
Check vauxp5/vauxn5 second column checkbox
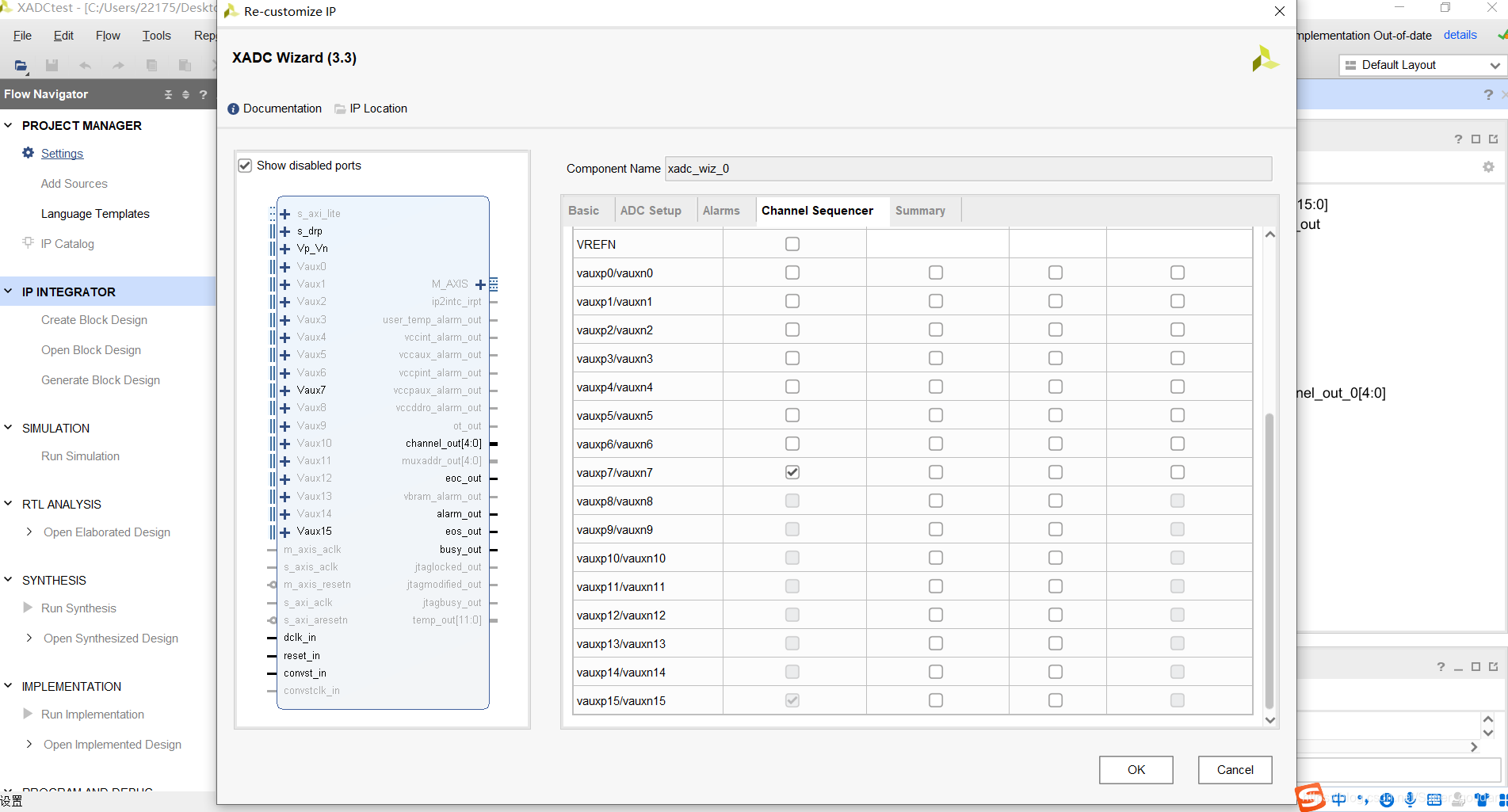tap(936, 415)
